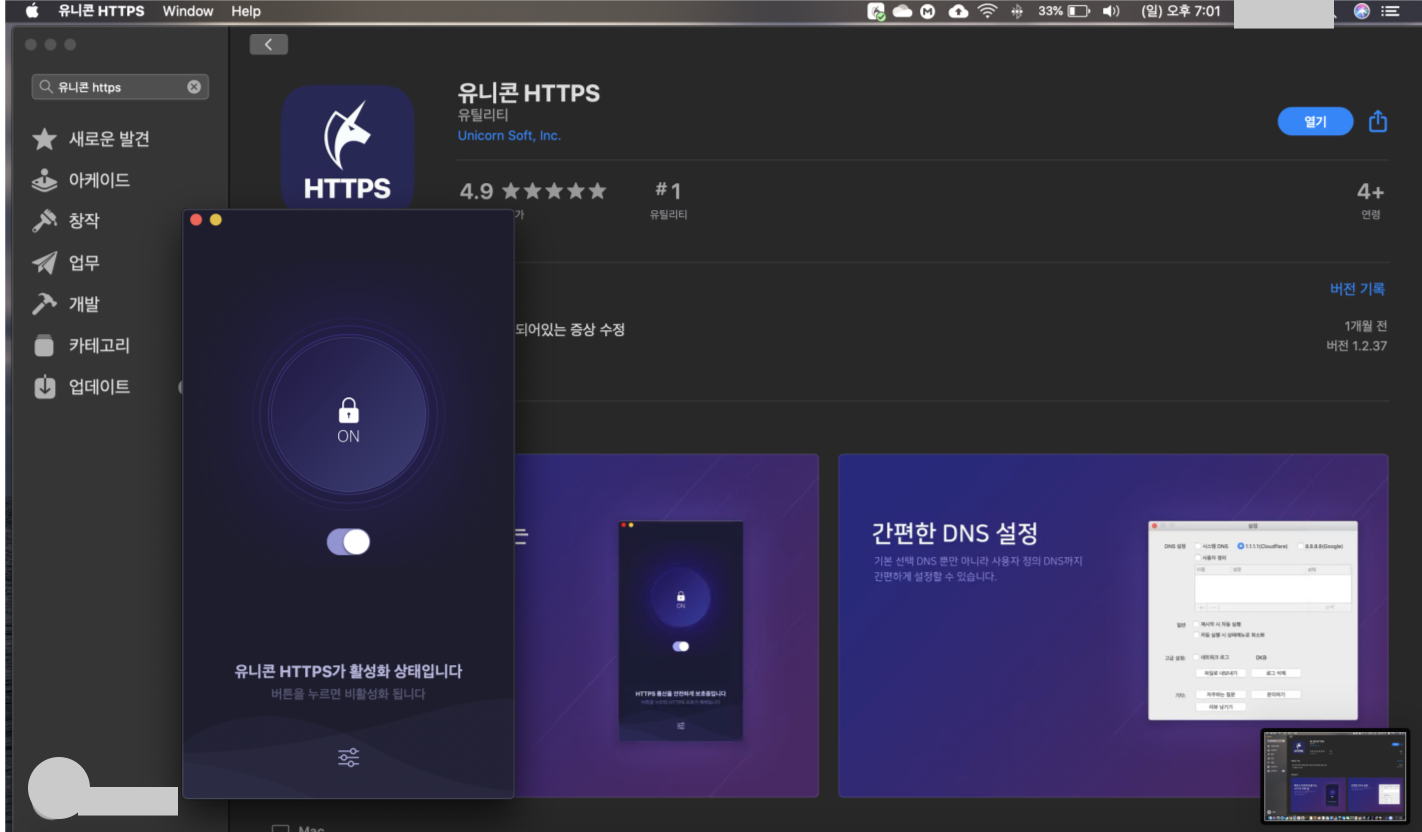Close the Unicorn HTTPS window with red button
Screen dimensions: 1422x832
(196, 220)
